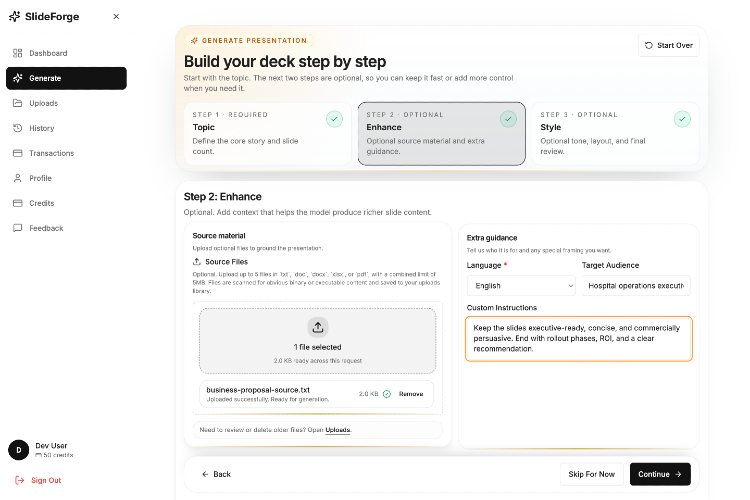Click the Custom Instructions text area
The image size is (750, 500).
578,339
